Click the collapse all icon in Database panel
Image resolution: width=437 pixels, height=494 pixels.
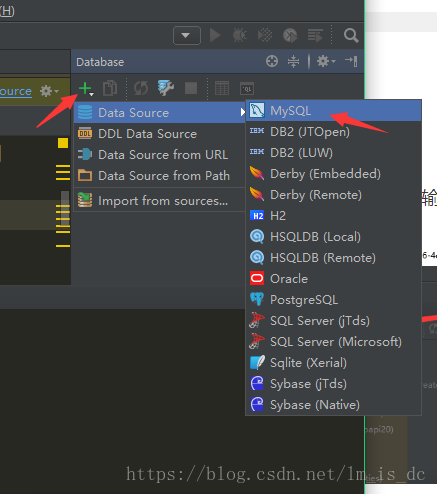tap(293, 61)
